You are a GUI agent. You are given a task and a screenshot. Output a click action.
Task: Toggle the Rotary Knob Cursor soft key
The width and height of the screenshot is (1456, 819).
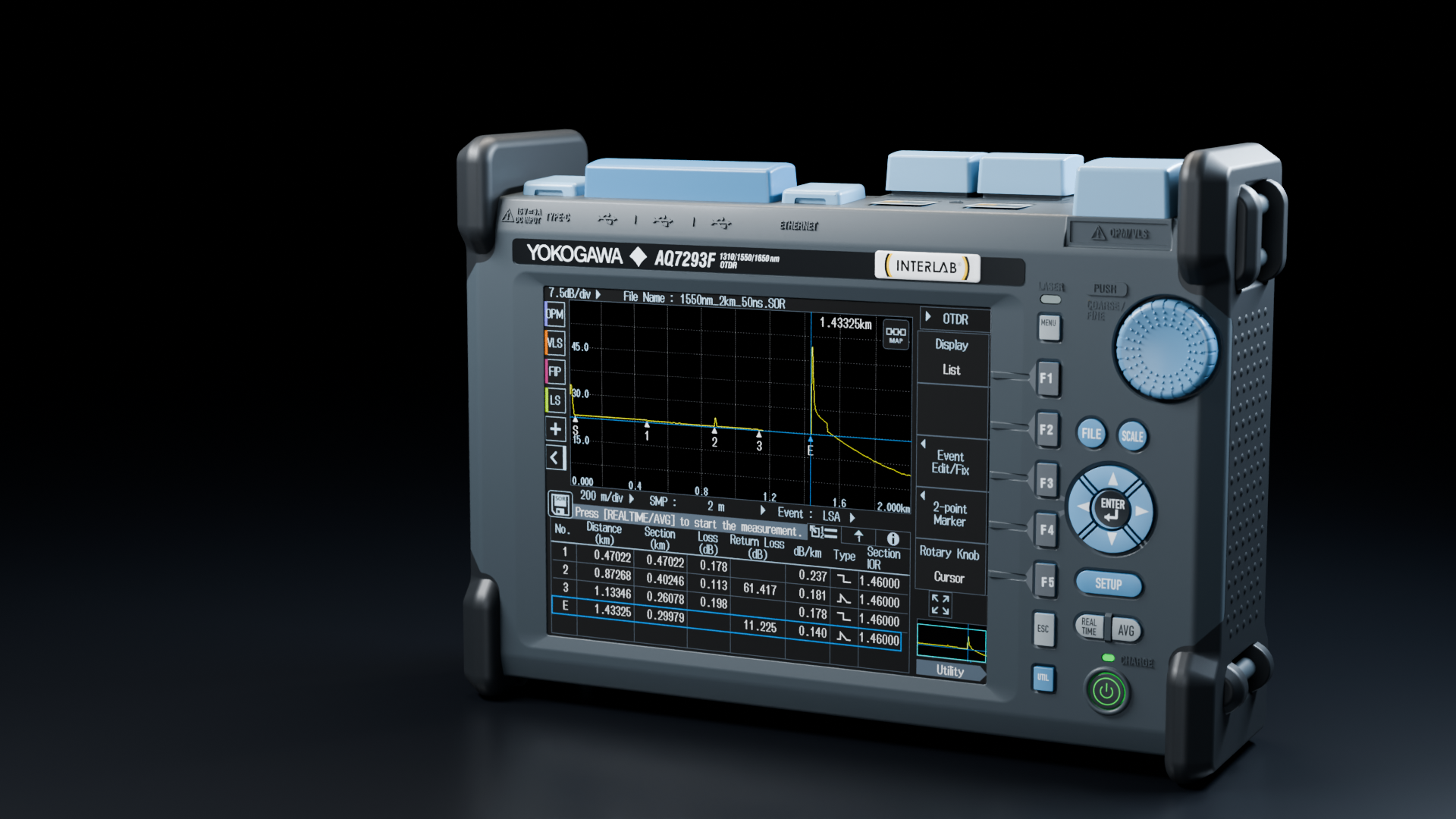click(949, 565)
